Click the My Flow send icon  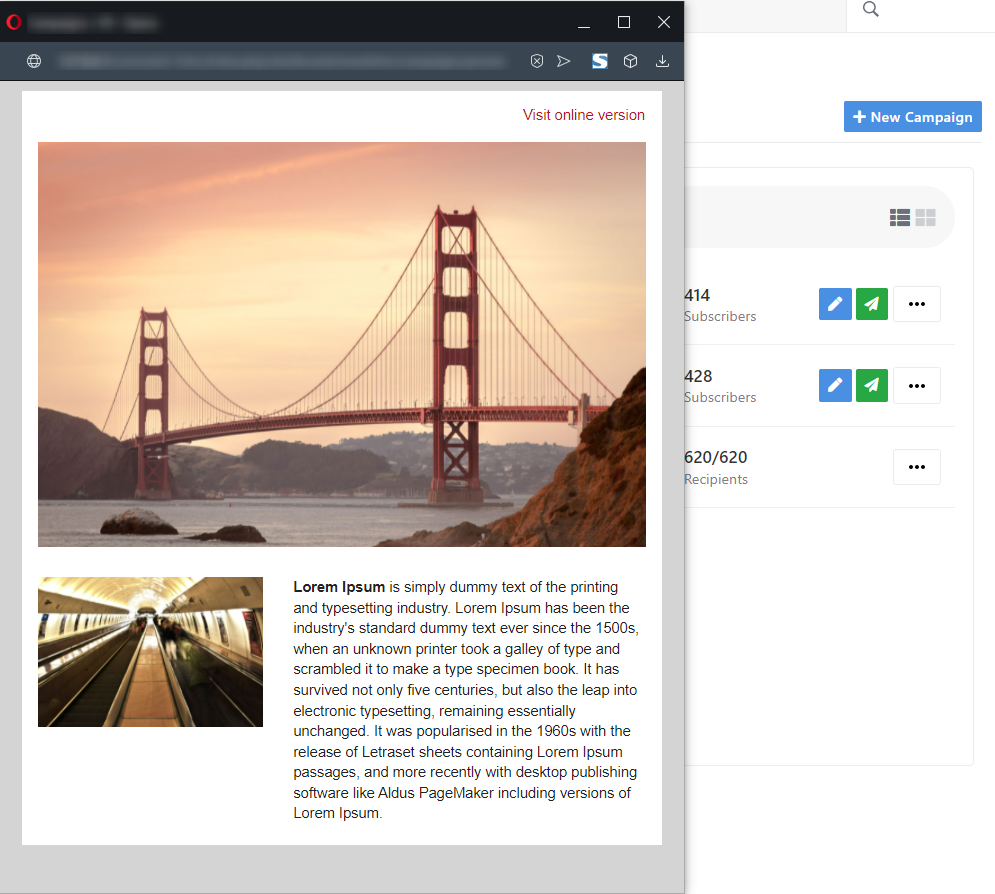[564, 61]
